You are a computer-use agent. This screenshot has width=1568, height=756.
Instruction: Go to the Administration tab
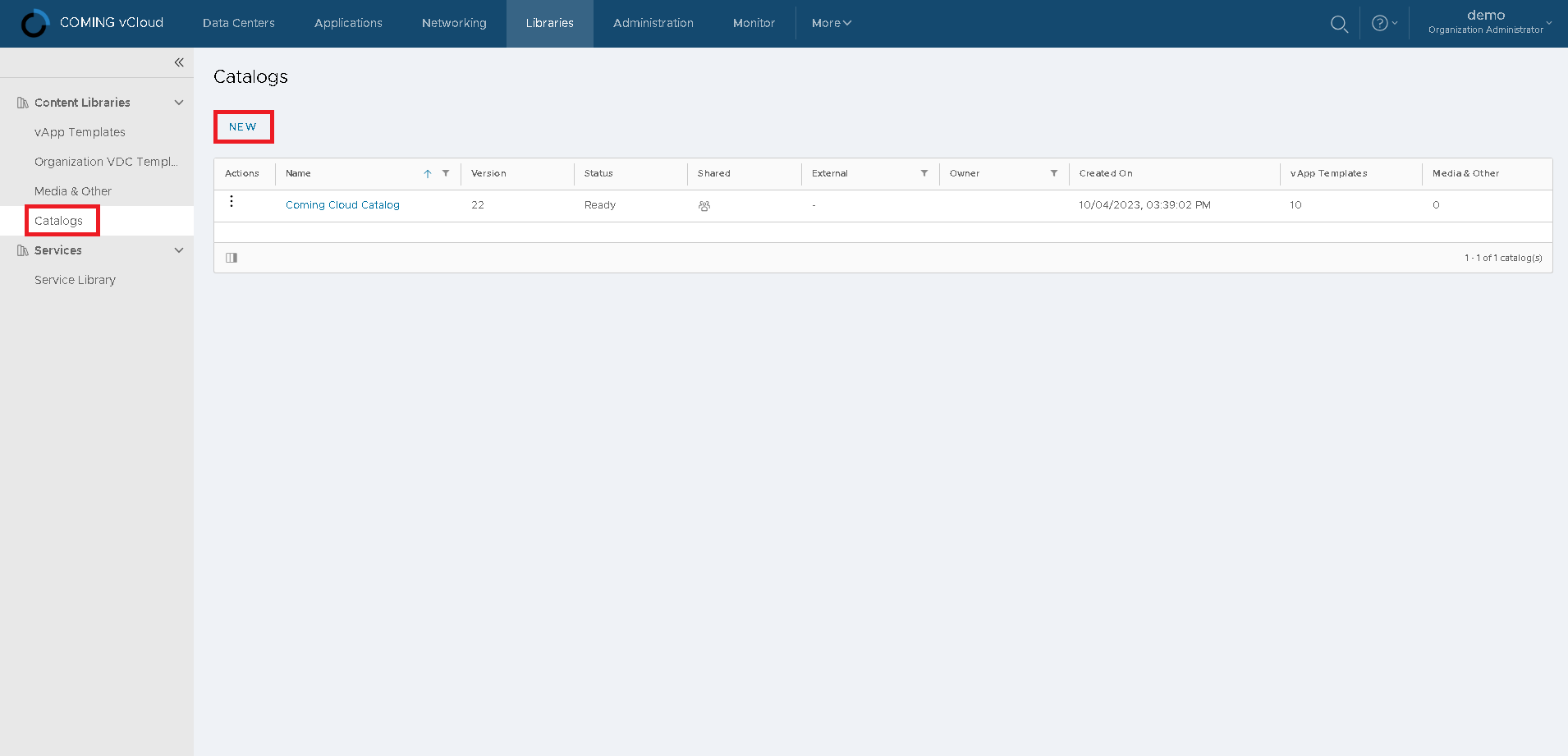(x=653, y=23)
